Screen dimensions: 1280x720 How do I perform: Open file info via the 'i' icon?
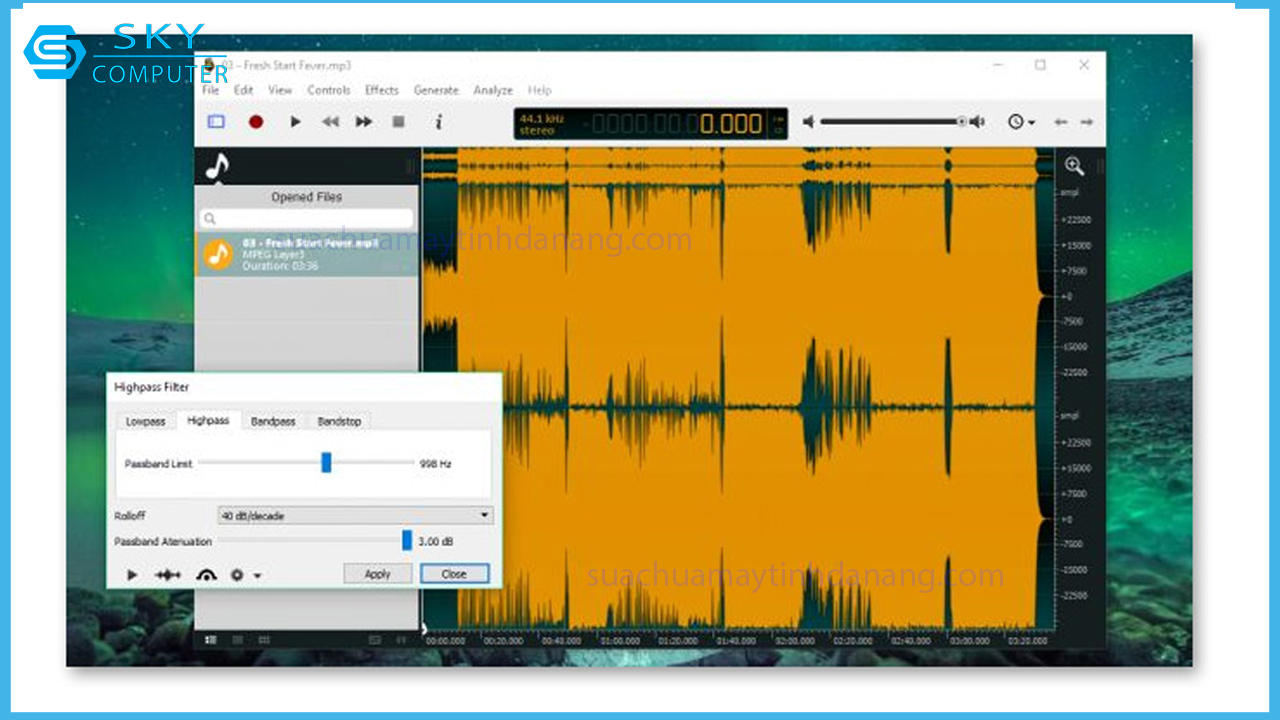438,122
